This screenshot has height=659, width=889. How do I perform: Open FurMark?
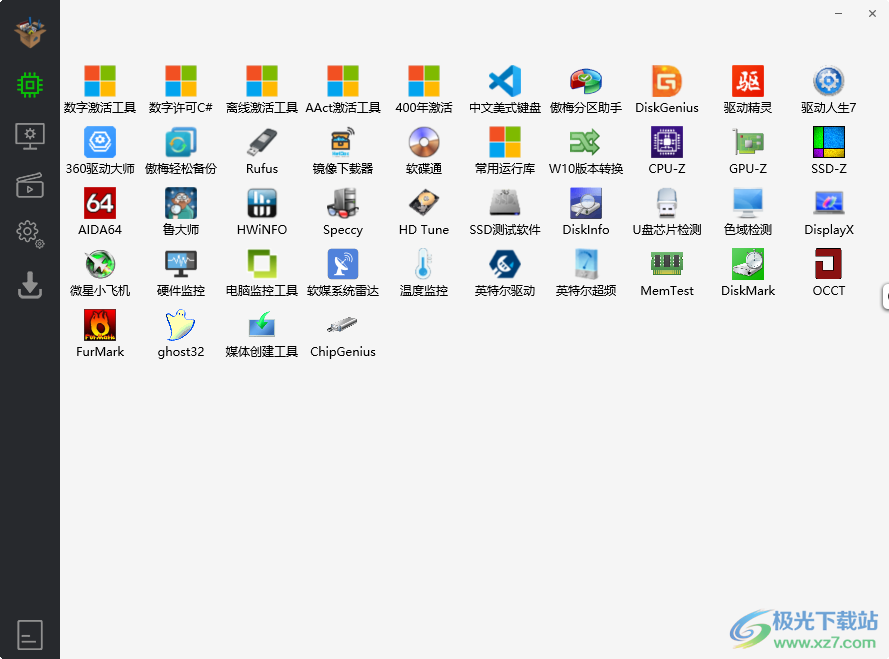click(100, 325)
